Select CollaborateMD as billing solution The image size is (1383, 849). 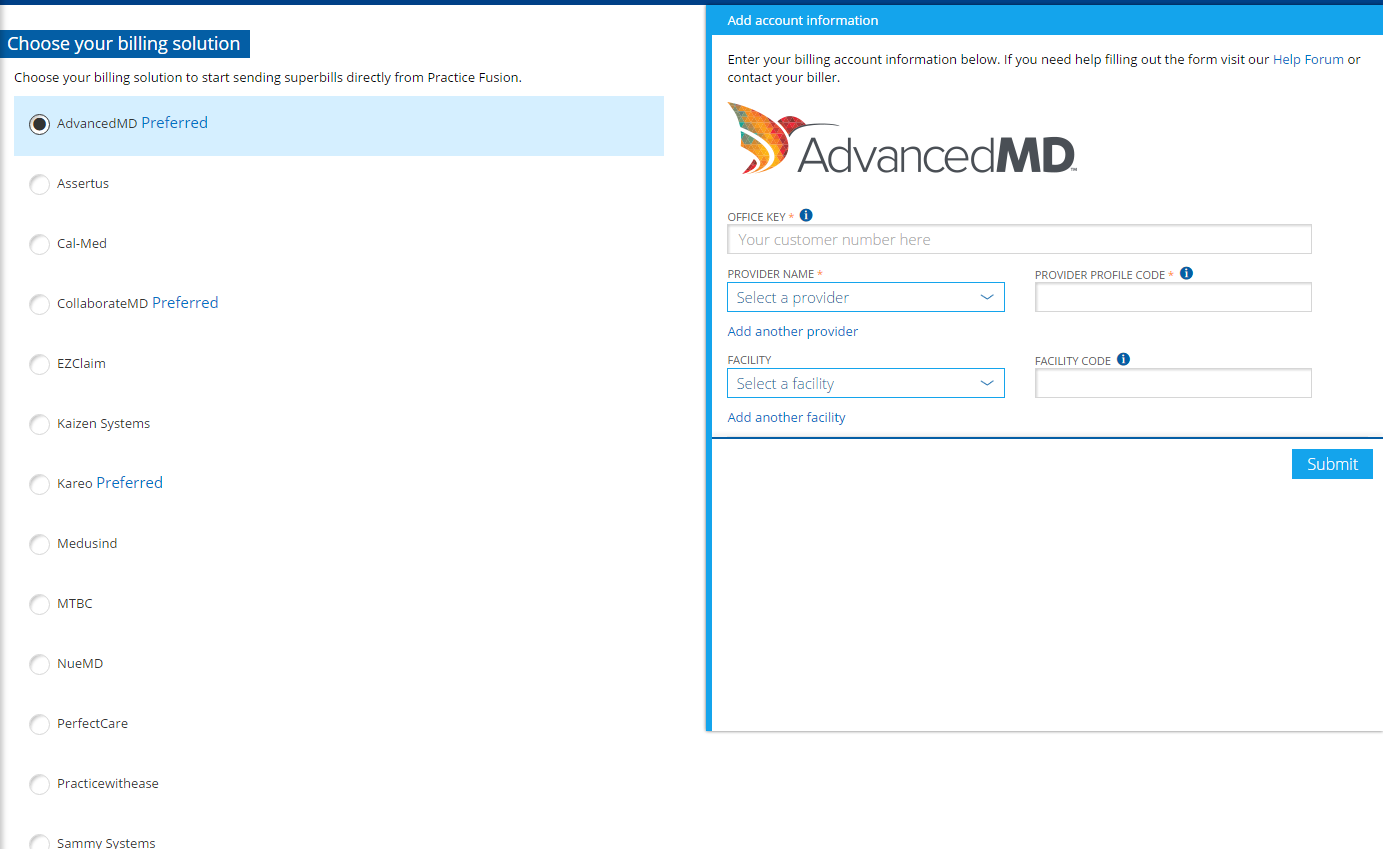tap(39, 304)
